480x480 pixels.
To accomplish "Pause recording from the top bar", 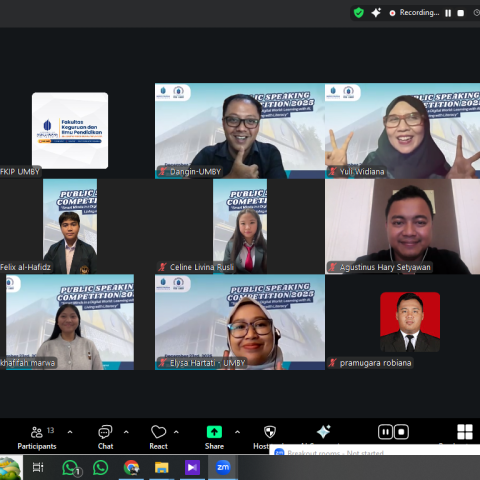I will click(448, 13).
